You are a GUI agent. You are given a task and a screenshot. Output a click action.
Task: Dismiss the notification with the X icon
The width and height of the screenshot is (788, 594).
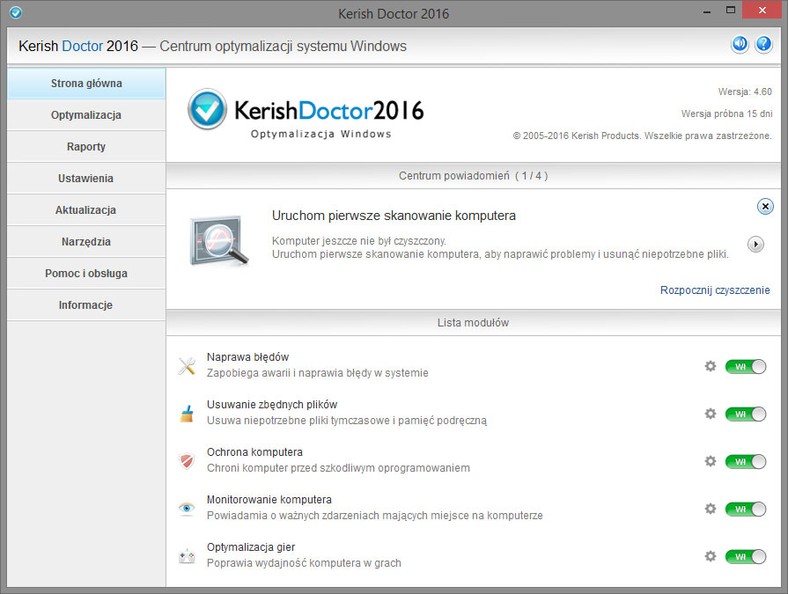765,206
